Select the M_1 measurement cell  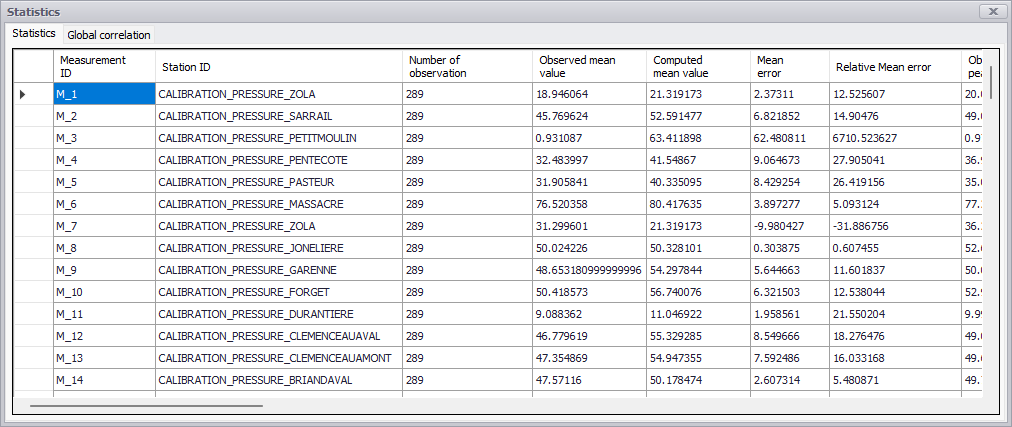coord(104,94)
